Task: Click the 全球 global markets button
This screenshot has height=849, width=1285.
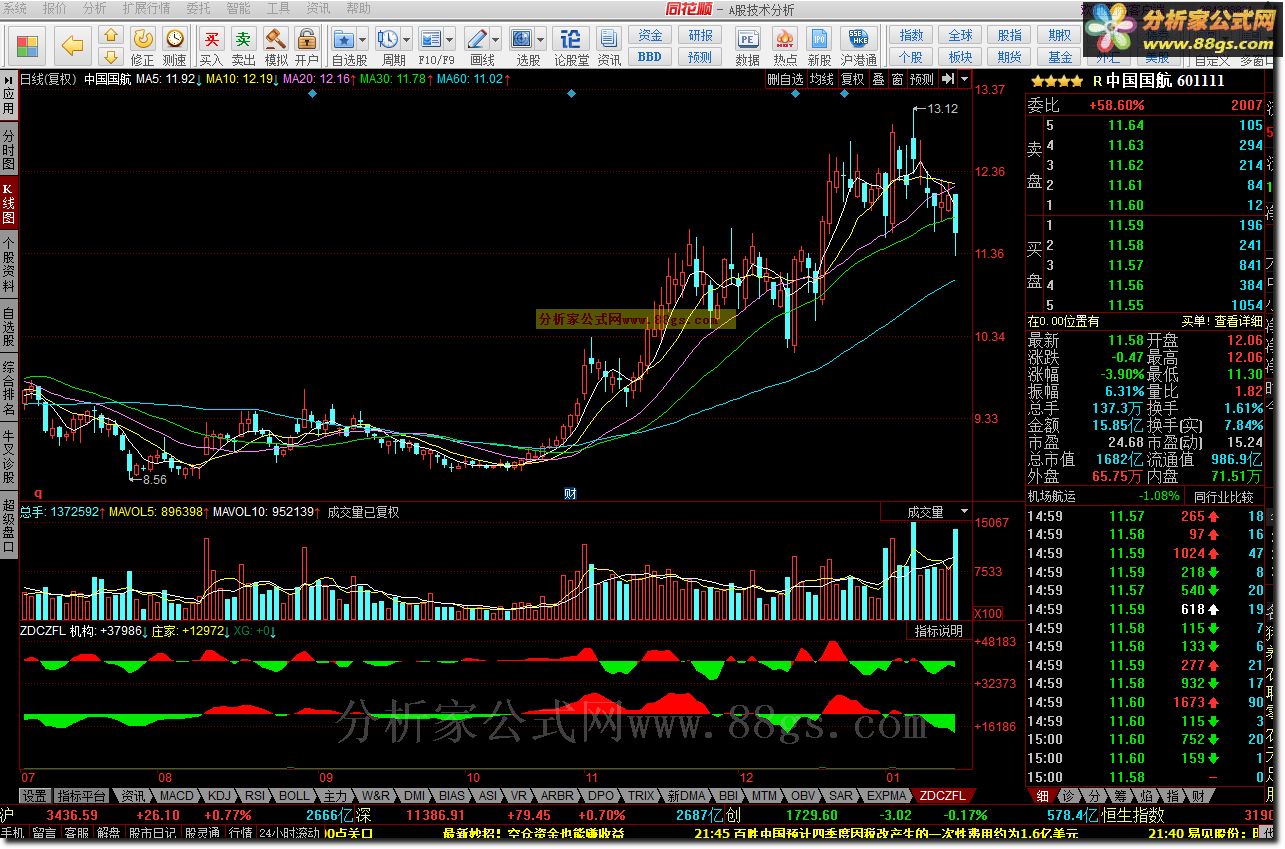Action: [x=960, y=36]
